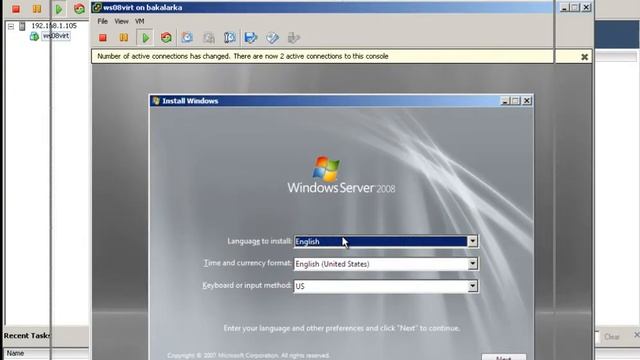The width and height of the screenshot is (640, 360).
Task: Click the Suspend icon in background client window
Action: (37, 9)
